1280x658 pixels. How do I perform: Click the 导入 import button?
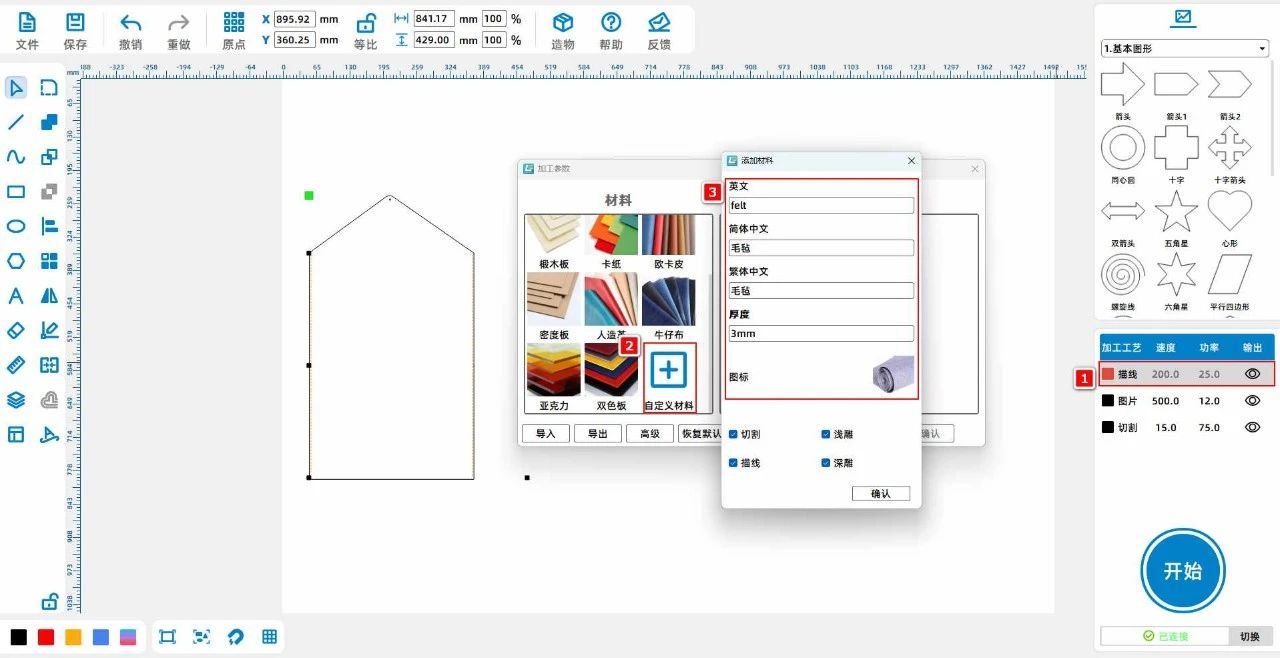pos(546,434)
